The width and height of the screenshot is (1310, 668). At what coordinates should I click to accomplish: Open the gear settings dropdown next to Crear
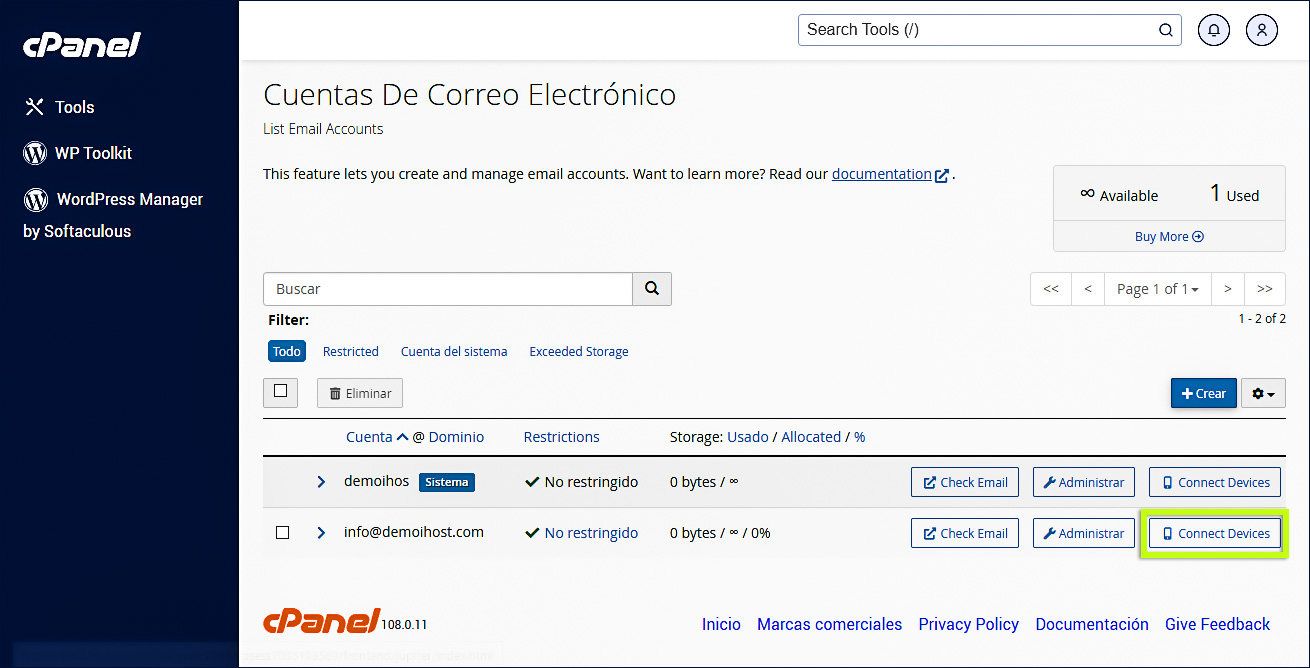(1262, 393)
